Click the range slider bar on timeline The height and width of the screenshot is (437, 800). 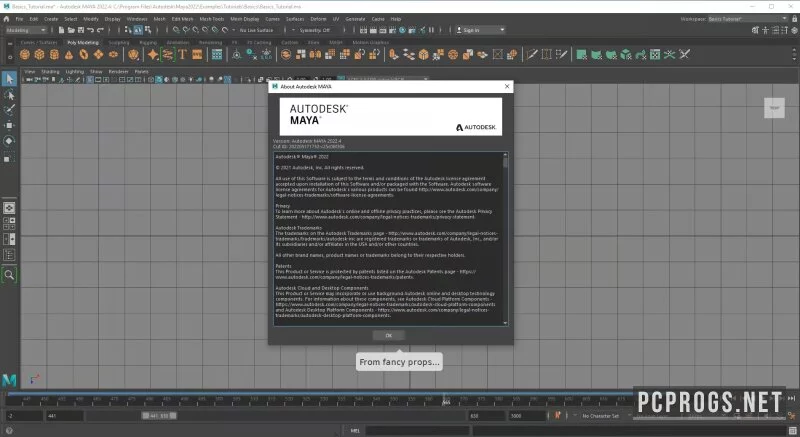[159, 416]
